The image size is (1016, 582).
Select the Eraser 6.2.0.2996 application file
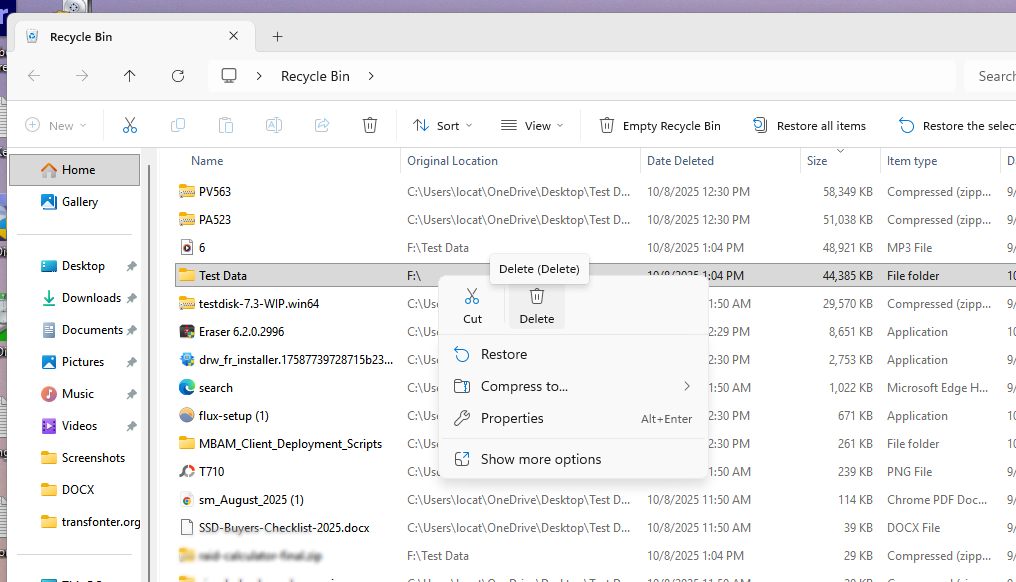point(241,332)
